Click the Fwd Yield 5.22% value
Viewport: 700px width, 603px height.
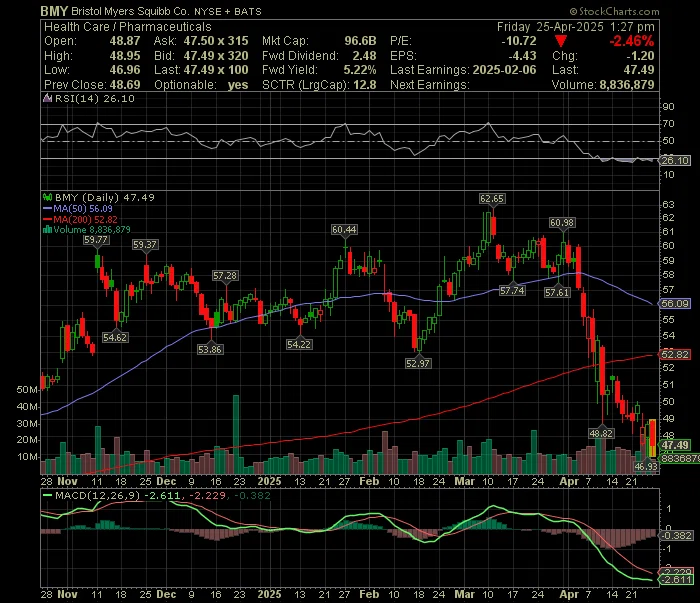tap(360, 70)
